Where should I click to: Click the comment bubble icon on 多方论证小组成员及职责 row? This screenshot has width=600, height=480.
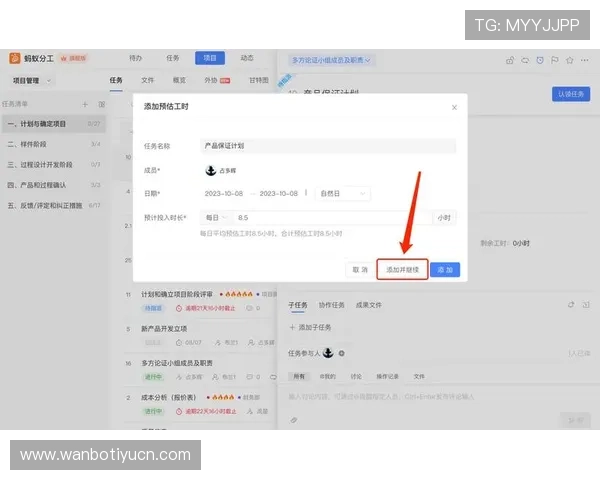(249, 377)
